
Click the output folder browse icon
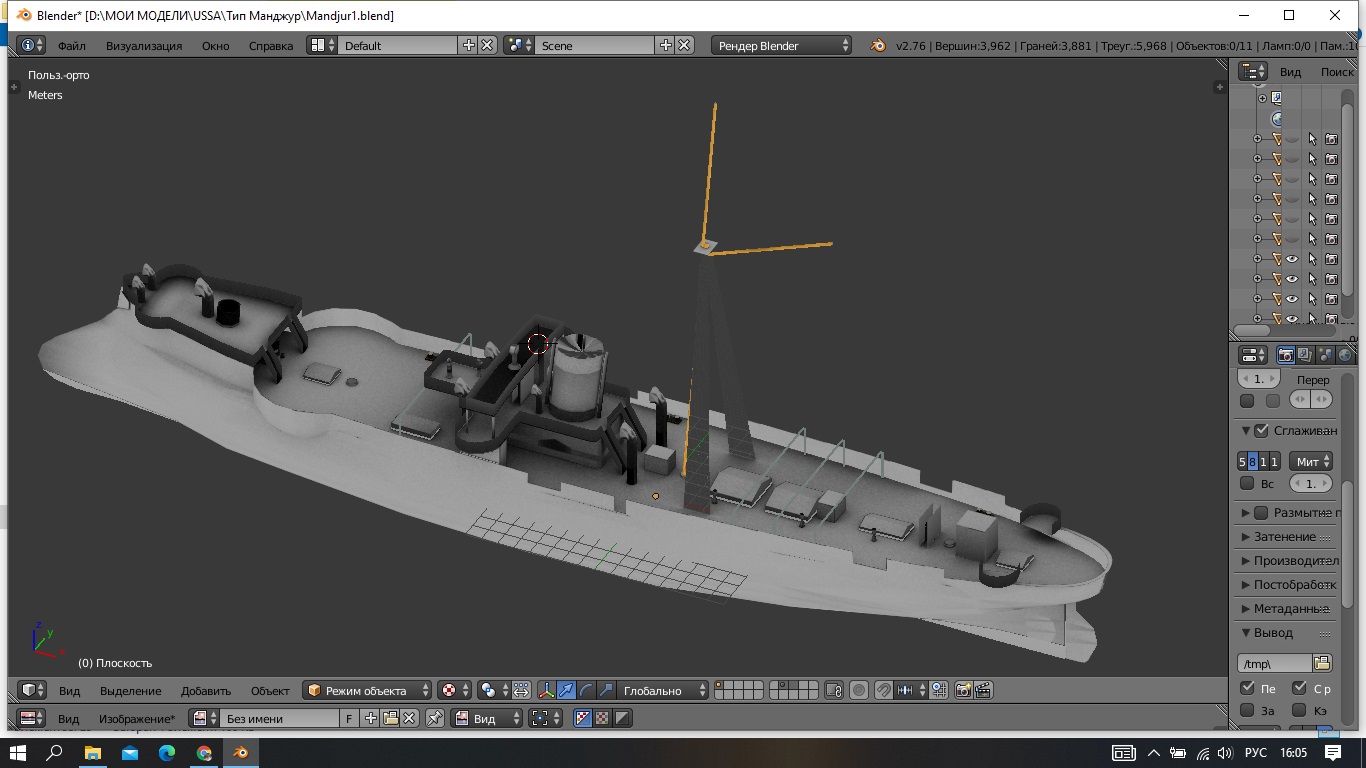tap(1322, 663)
